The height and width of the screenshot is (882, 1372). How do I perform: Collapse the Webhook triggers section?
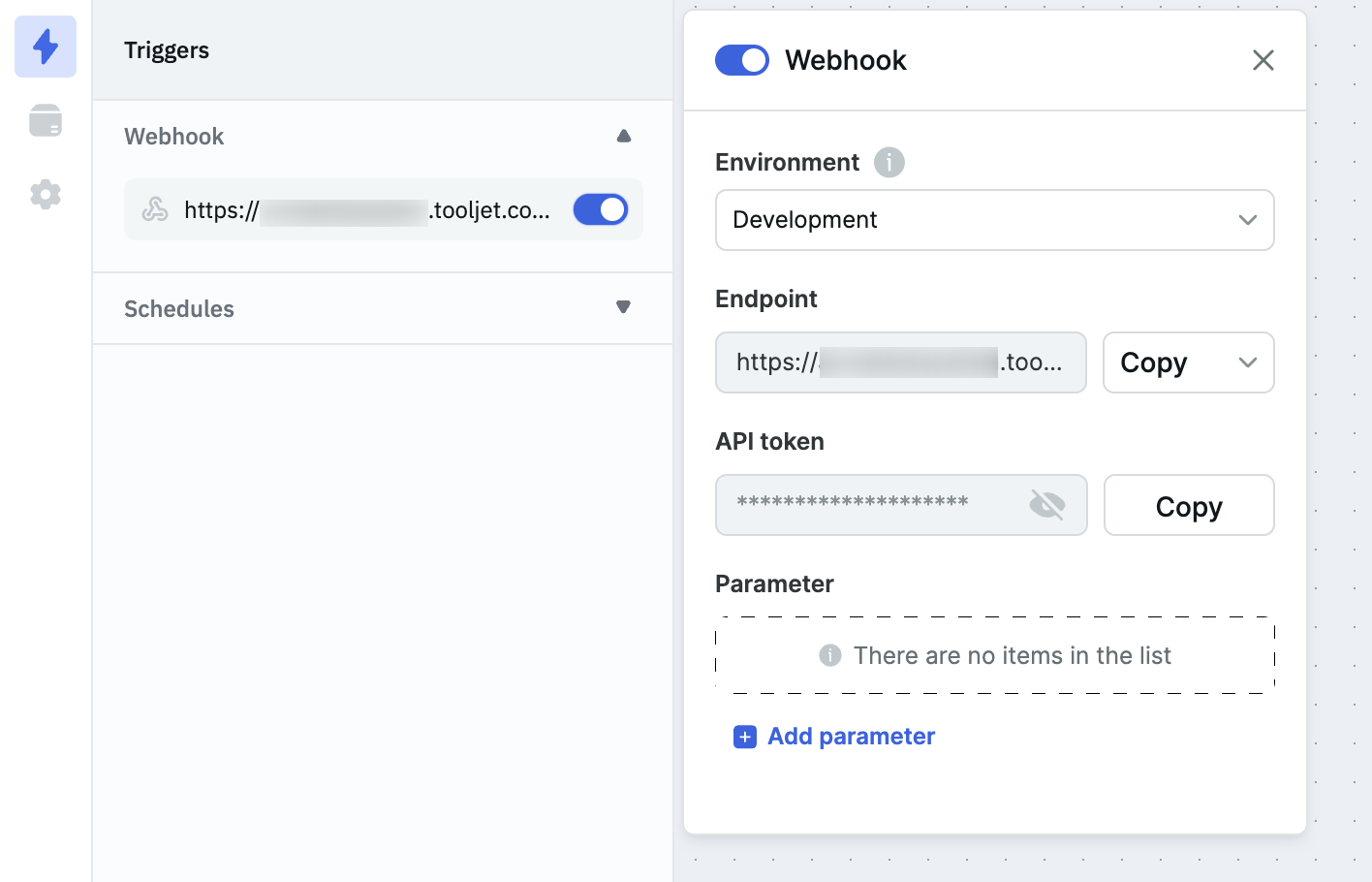(x=623, y=136)
